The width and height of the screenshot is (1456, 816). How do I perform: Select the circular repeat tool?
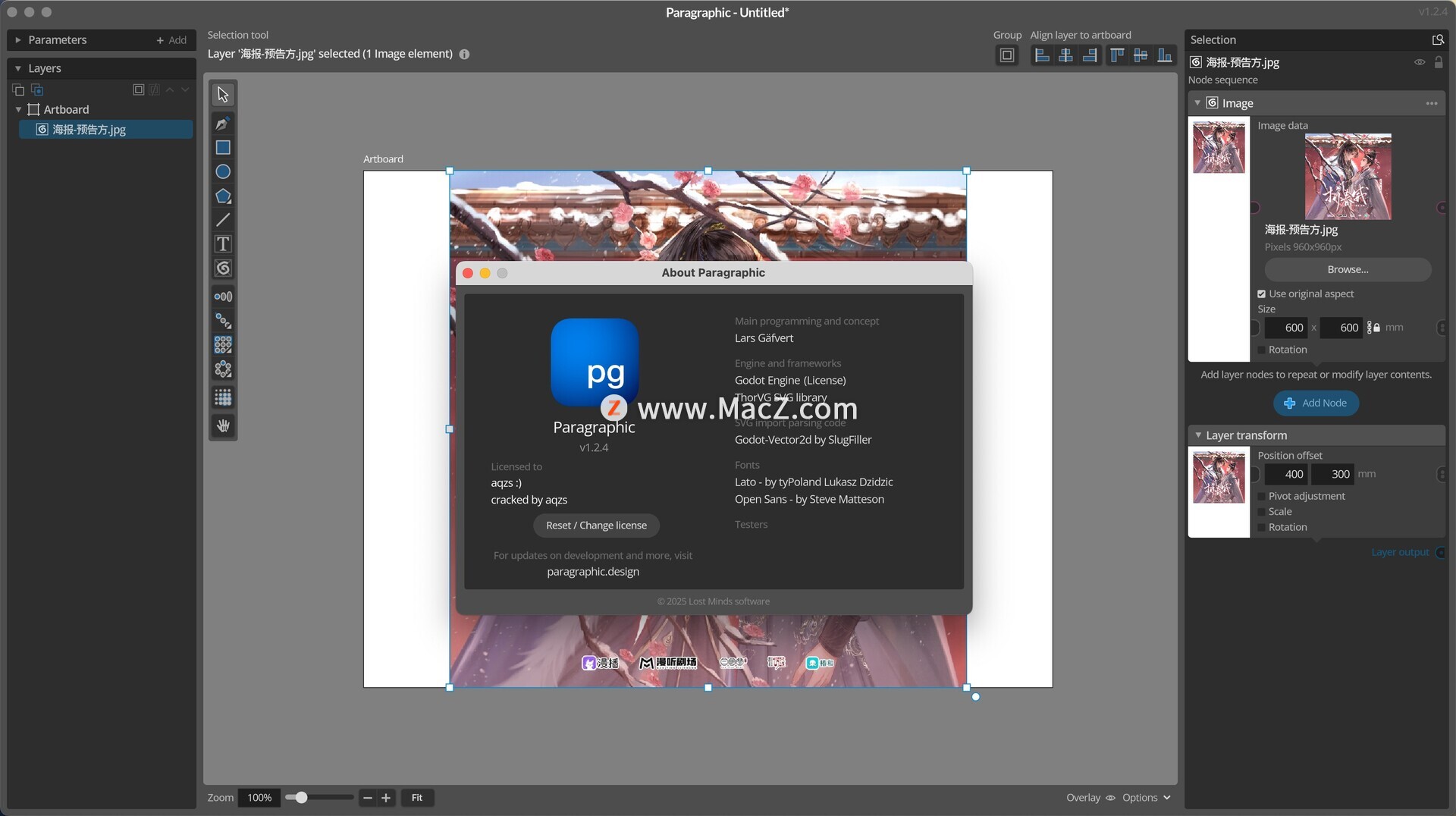(x=223, y=369)
